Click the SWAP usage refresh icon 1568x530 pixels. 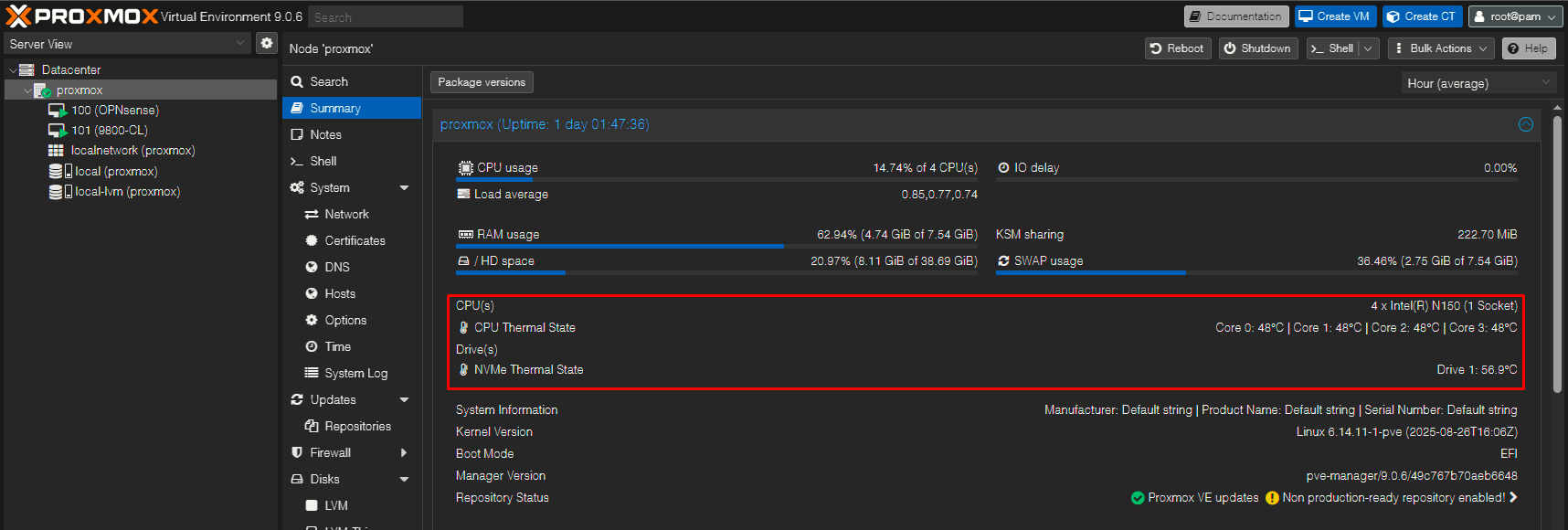[x=1003, y=260]
